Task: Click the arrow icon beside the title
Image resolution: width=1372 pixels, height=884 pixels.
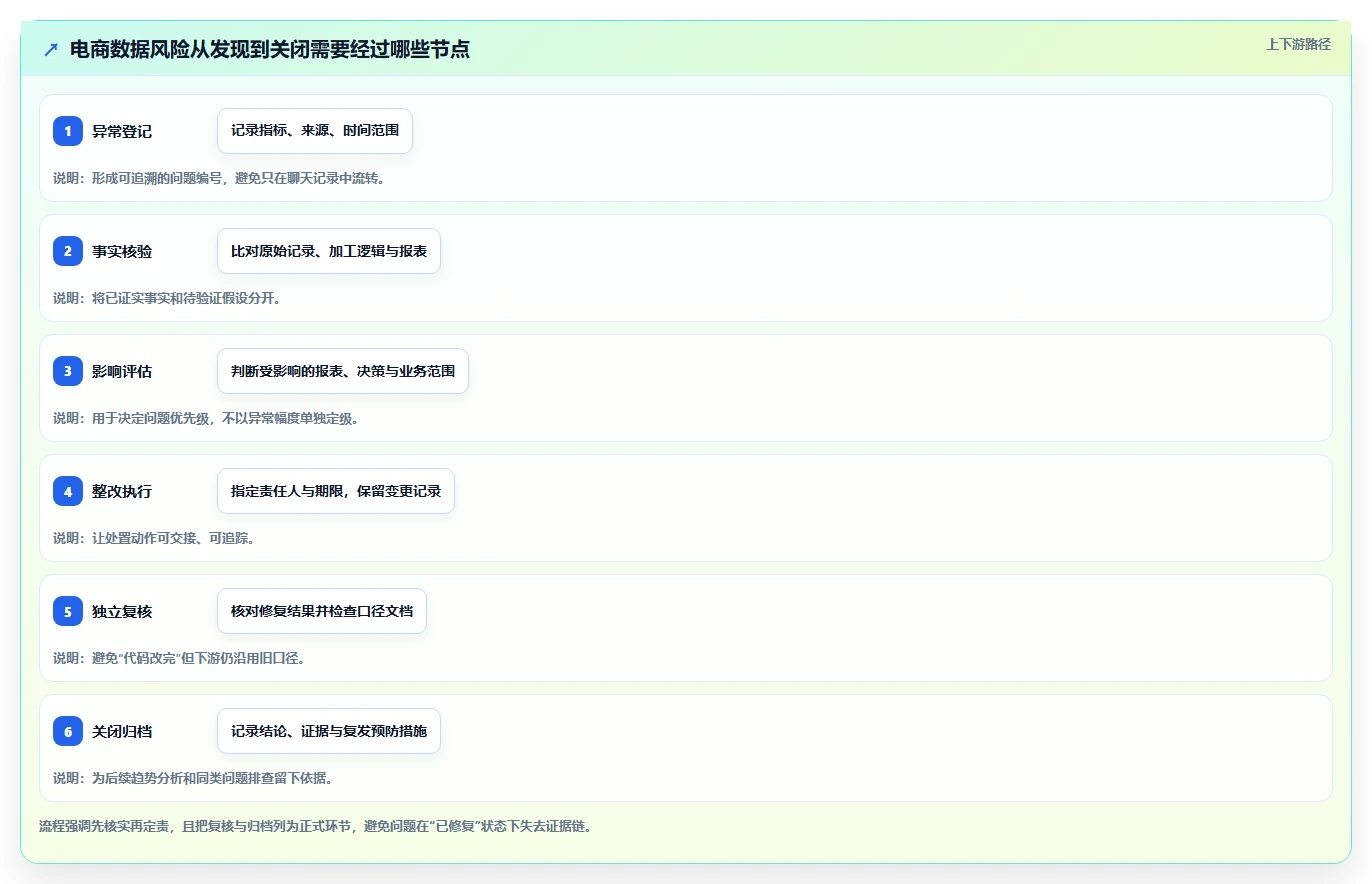Action: point(51,49)
